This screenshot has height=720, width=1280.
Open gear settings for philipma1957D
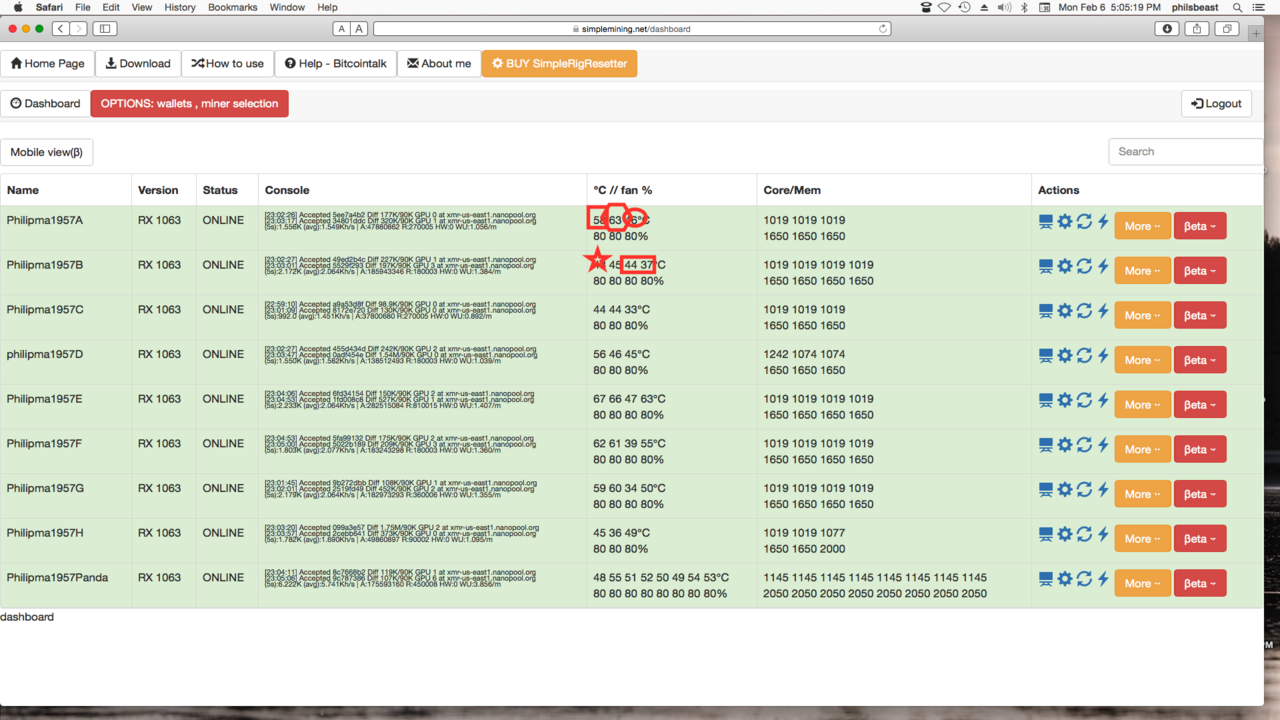point(1065,355)
